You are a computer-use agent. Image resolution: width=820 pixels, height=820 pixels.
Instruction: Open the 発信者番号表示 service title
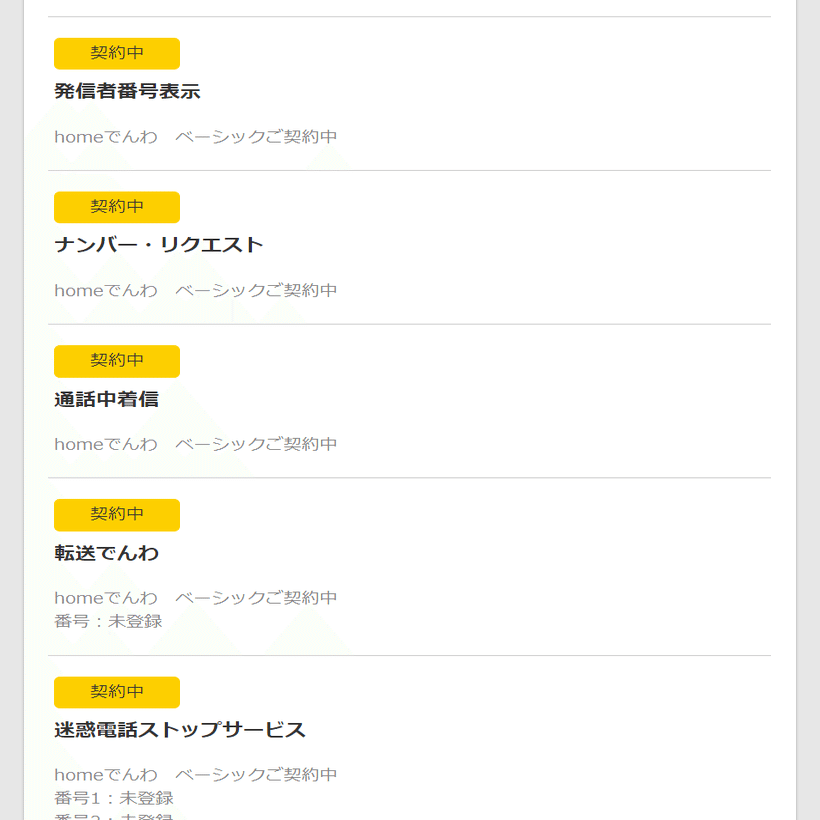[127, 92]
